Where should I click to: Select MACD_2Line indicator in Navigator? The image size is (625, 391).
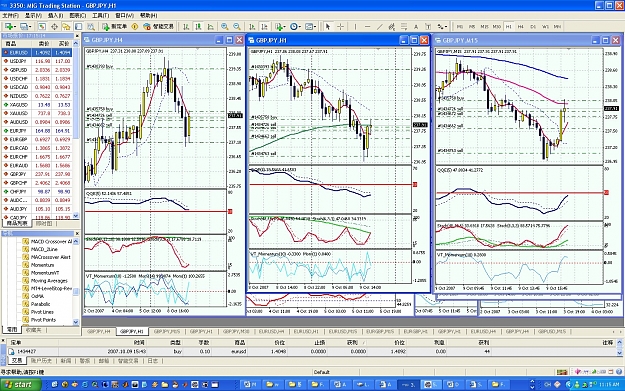tap(44, 249)
